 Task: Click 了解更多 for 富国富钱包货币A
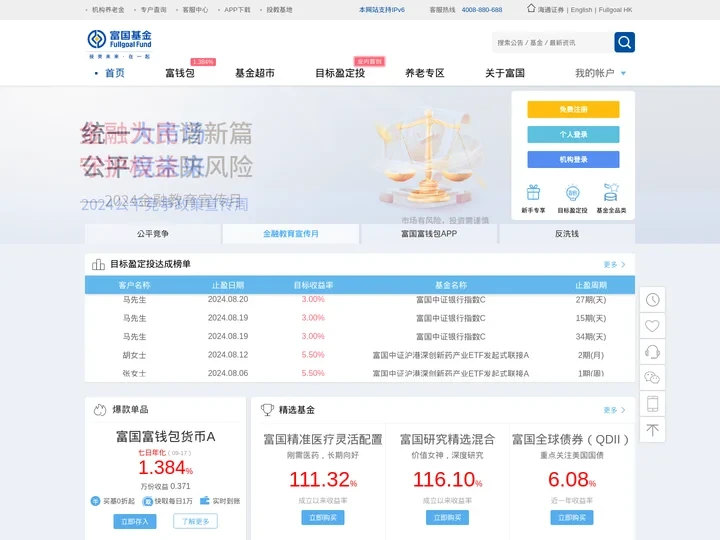196,521
